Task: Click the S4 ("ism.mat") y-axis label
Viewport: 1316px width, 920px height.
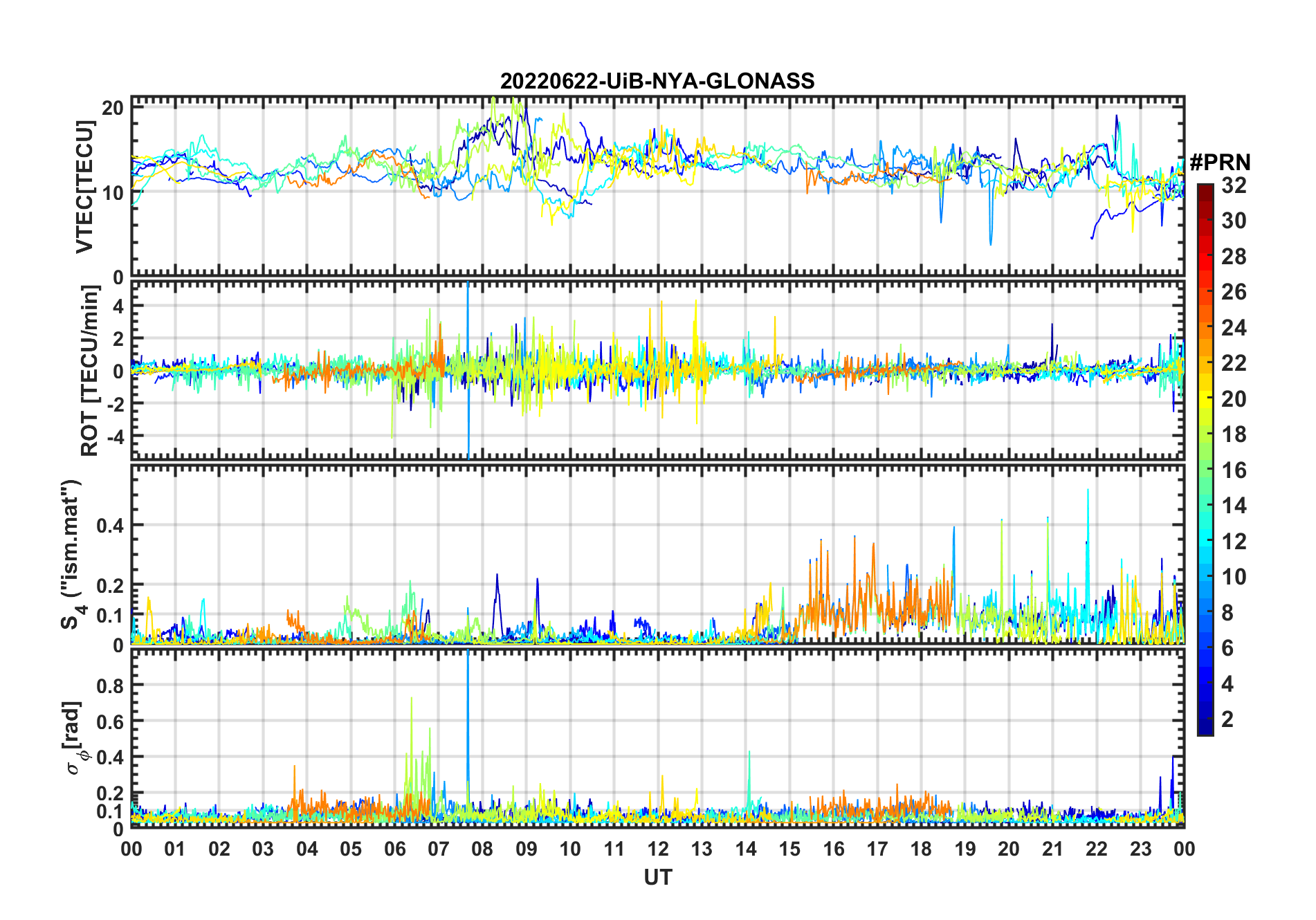Action: (x=71, y=555)
